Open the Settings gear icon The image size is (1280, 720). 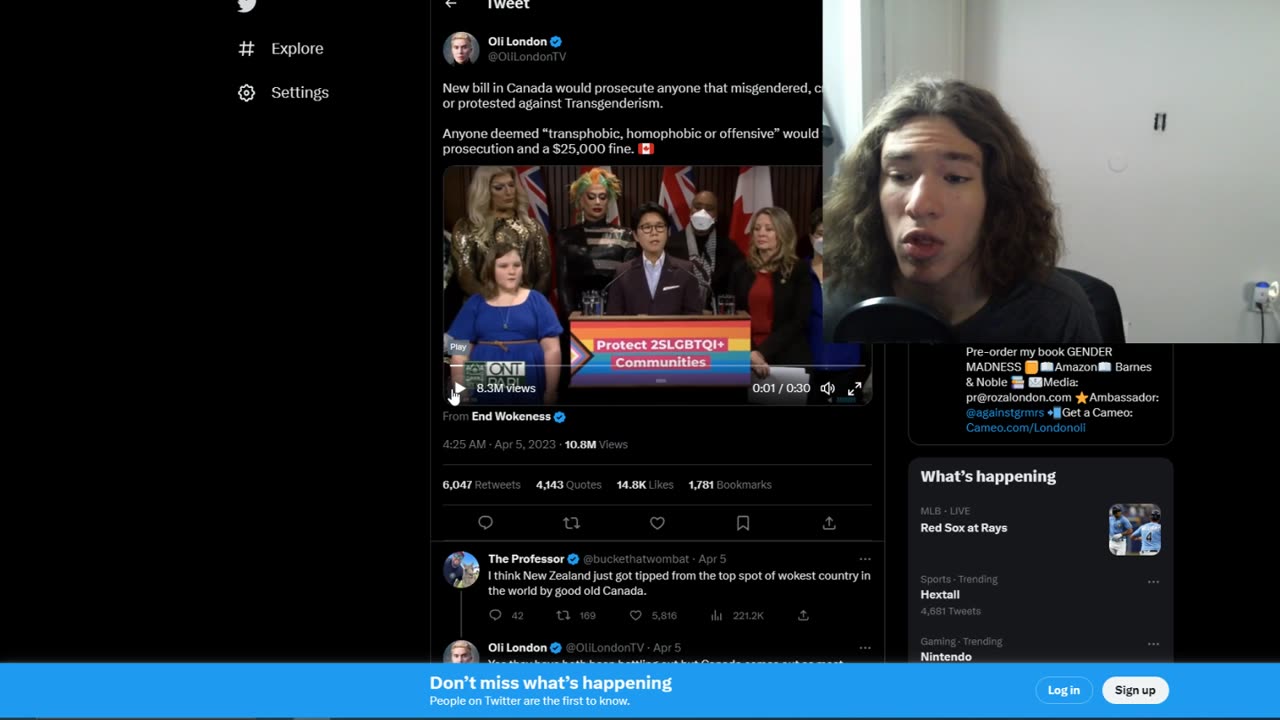246,92
